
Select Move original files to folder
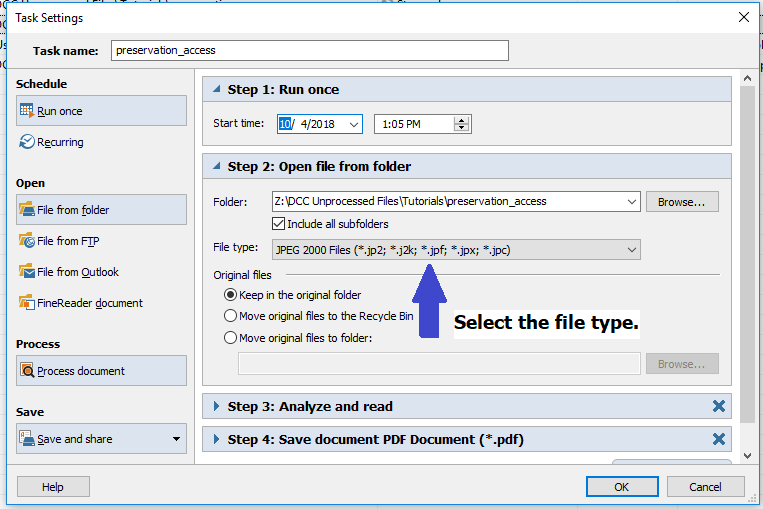(x=231, y=338)
